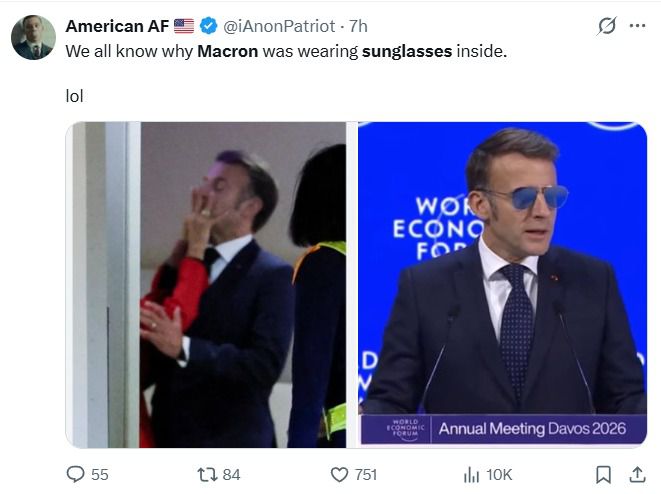Image resolution: width=661 pixels, height=494 pixels.
Task: Open the view analytics bar-chart icon
Action: [471, 474]
